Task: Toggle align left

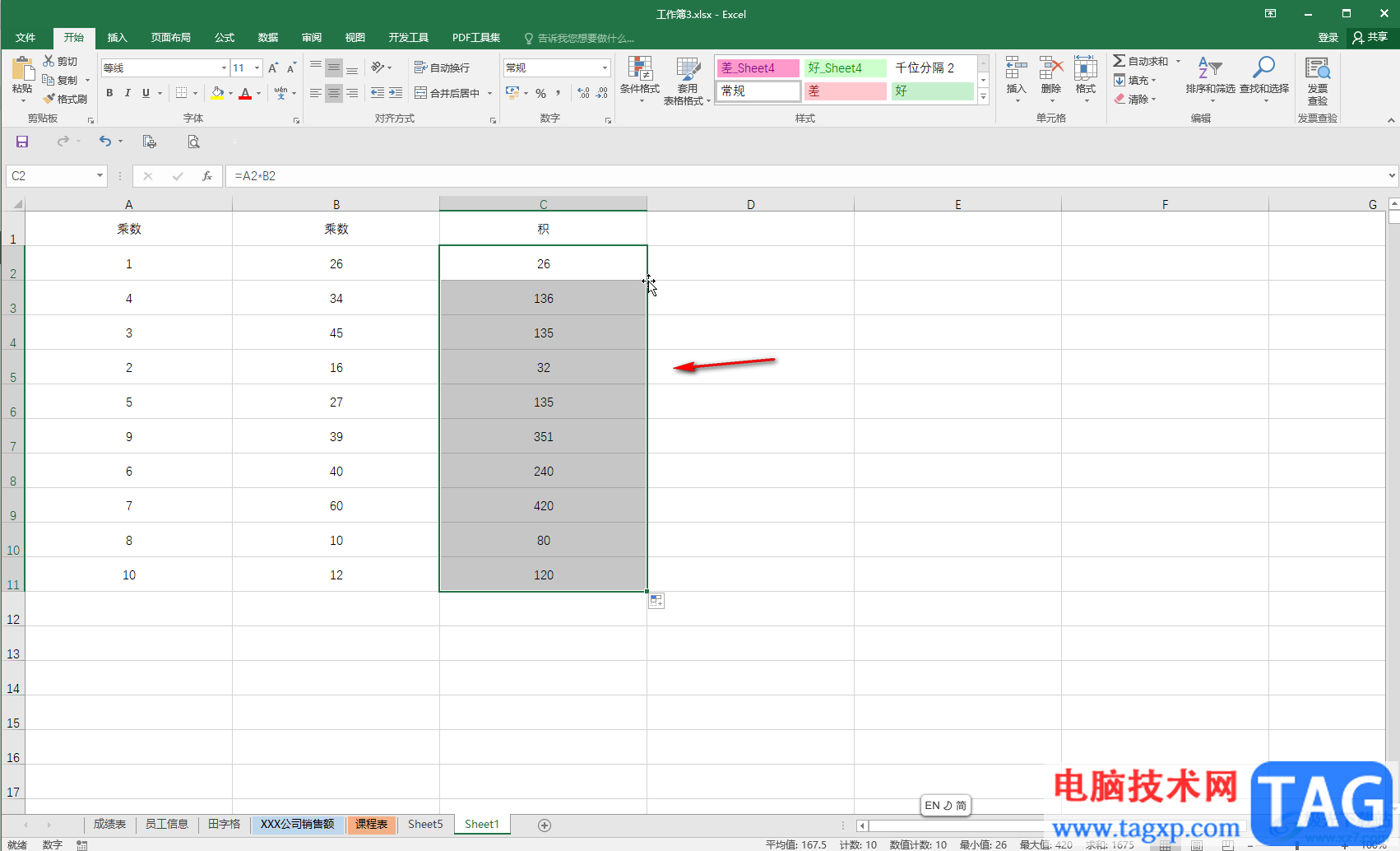Action: pyautogui.click(x=316, y=93)
